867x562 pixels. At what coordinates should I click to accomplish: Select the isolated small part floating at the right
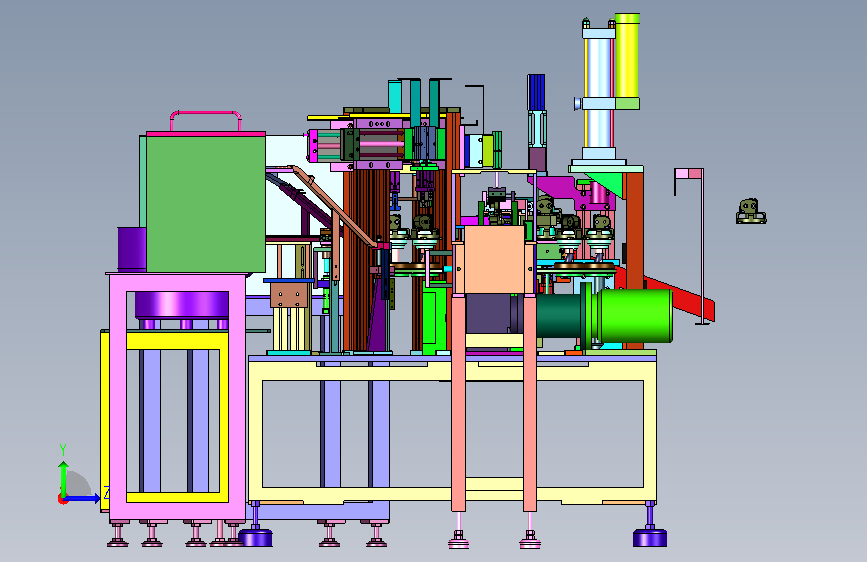[751, 211]
